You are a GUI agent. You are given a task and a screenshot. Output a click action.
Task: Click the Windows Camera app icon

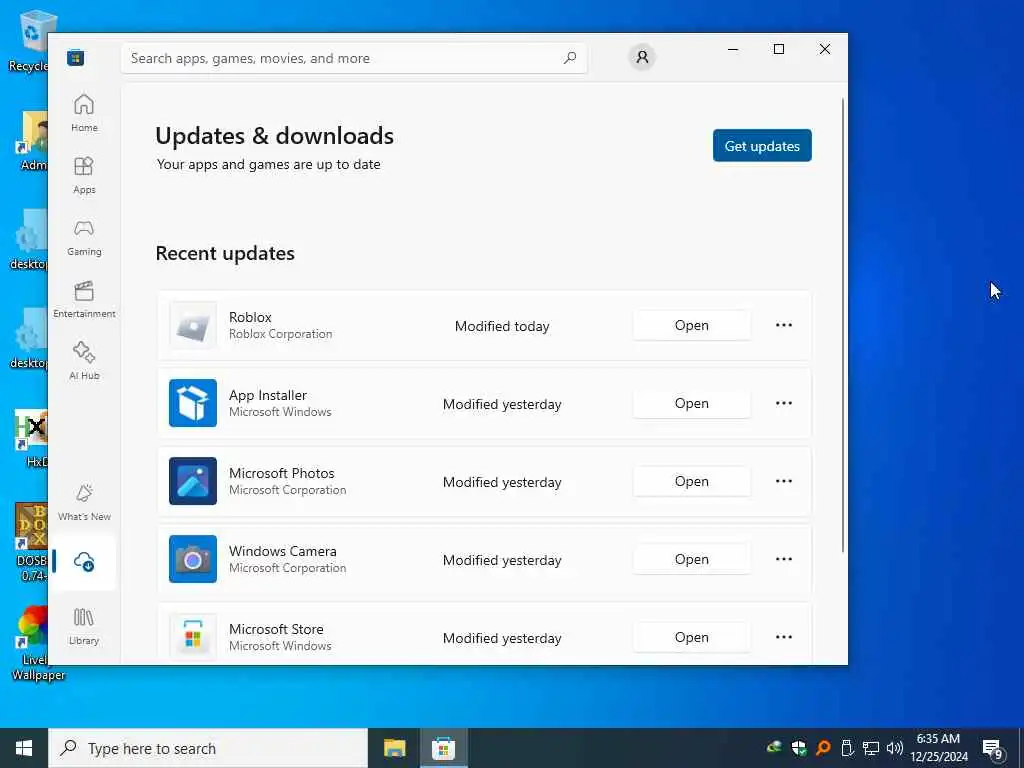click(x=193, y=559)
